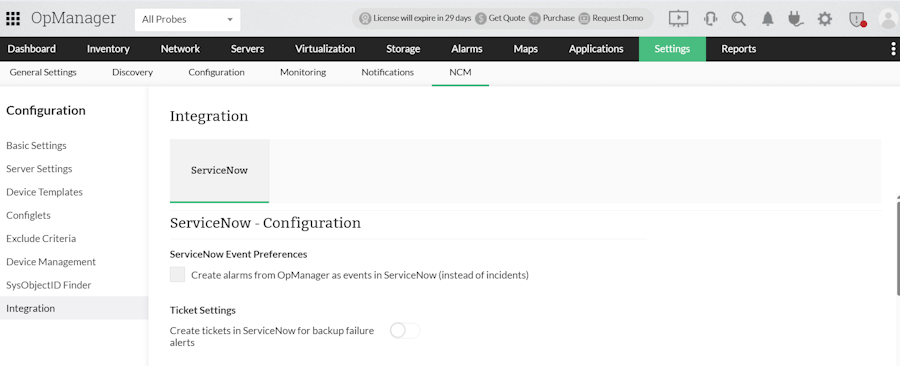Open the Inventory menu
The width and height of the screenshot is (900, 366).
click(108, 49)
